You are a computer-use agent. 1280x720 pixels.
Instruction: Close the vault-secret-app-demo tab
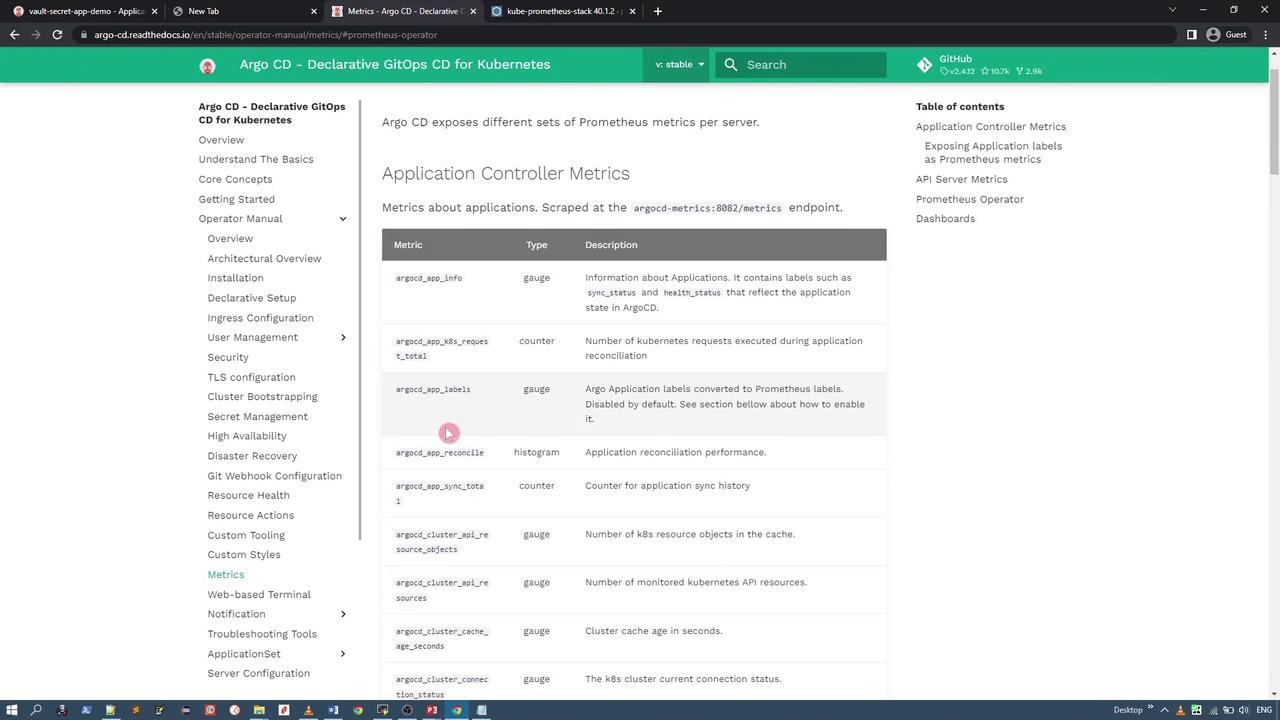point(154,11)
